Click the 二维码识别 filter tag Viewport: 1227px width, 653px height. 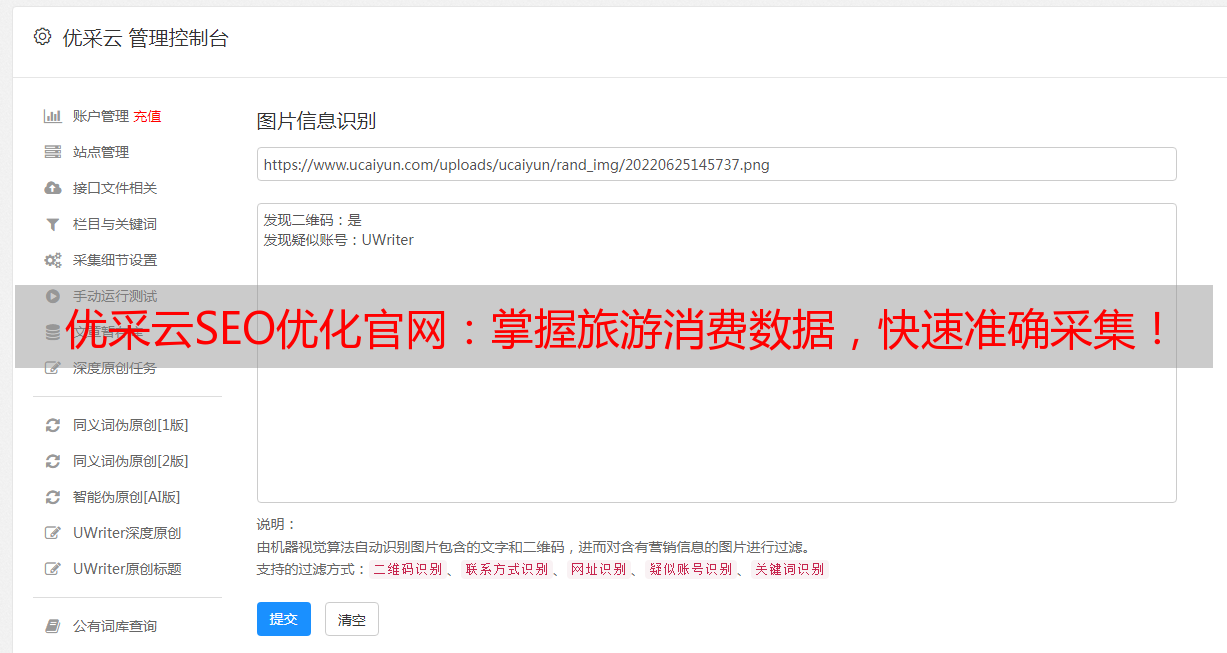click(x=407, y=569)
